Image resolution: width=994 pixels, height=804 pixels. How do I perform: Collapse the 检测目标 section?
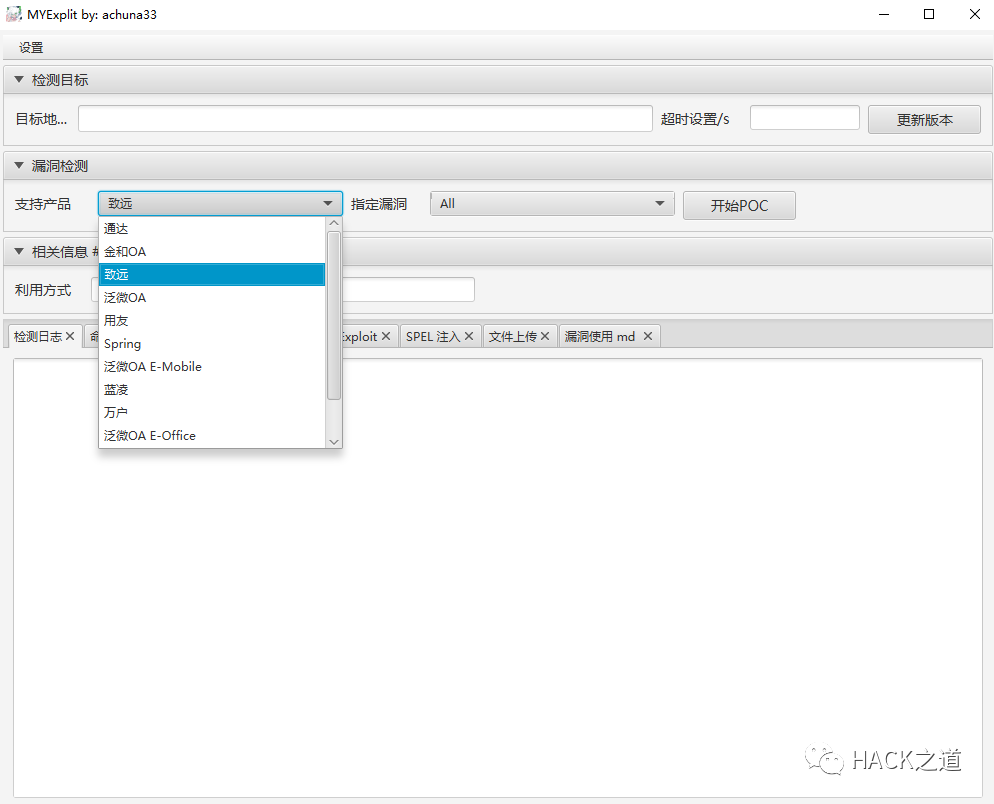tap(19, 80)
